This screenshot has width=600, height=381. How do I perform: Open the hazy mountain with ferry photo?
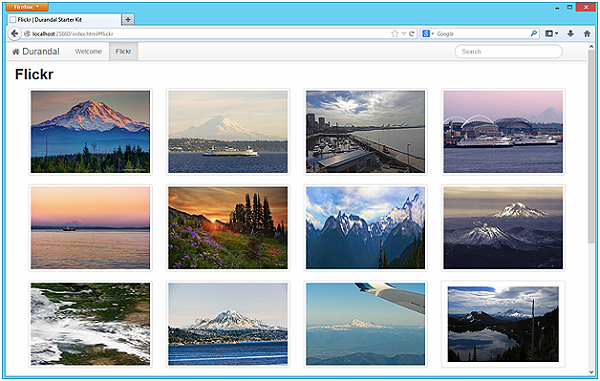[228, 132]
